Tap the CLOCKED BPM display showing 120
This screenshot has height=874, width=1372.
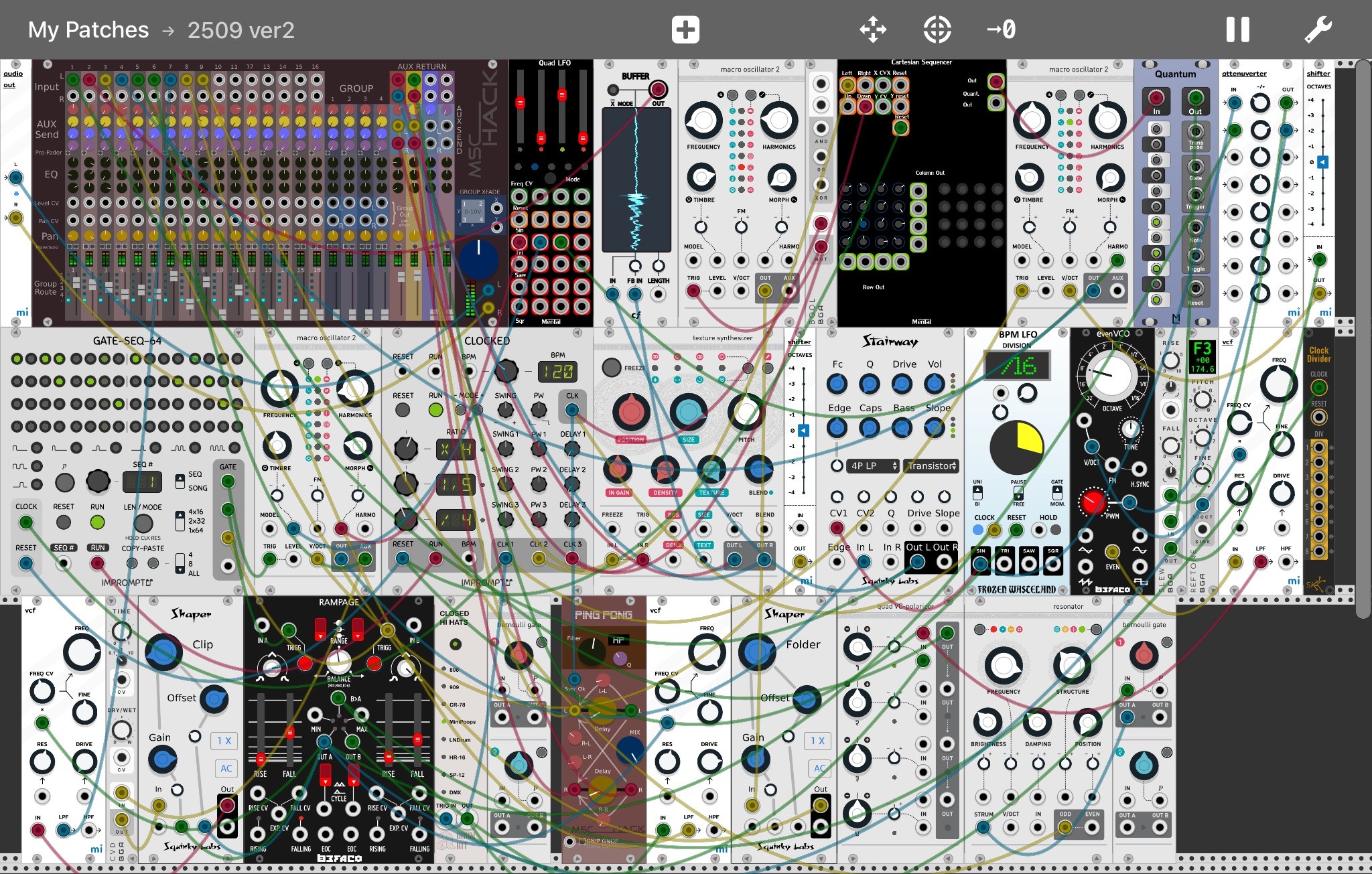coord(557,372)
